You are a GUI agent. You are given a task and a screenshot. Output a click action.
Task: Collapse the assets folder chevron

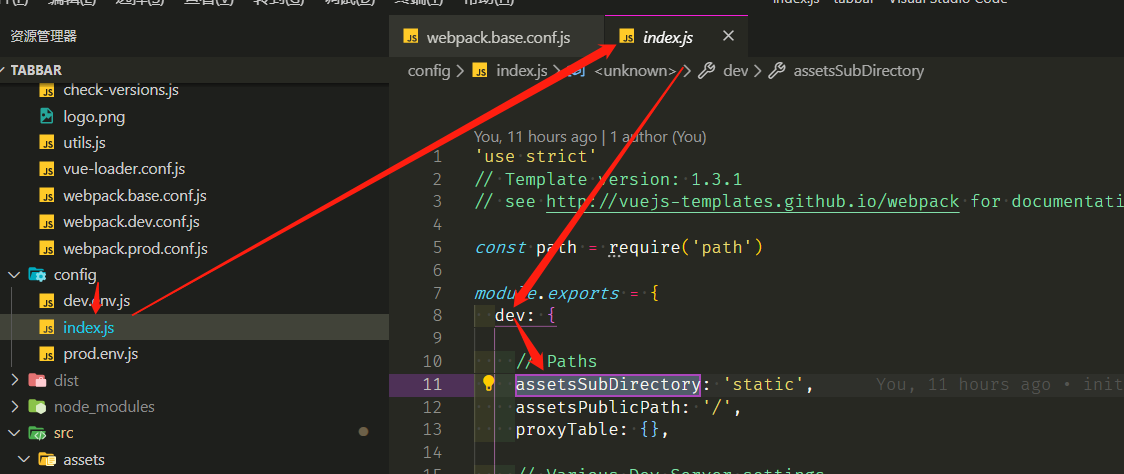(24, 460)
